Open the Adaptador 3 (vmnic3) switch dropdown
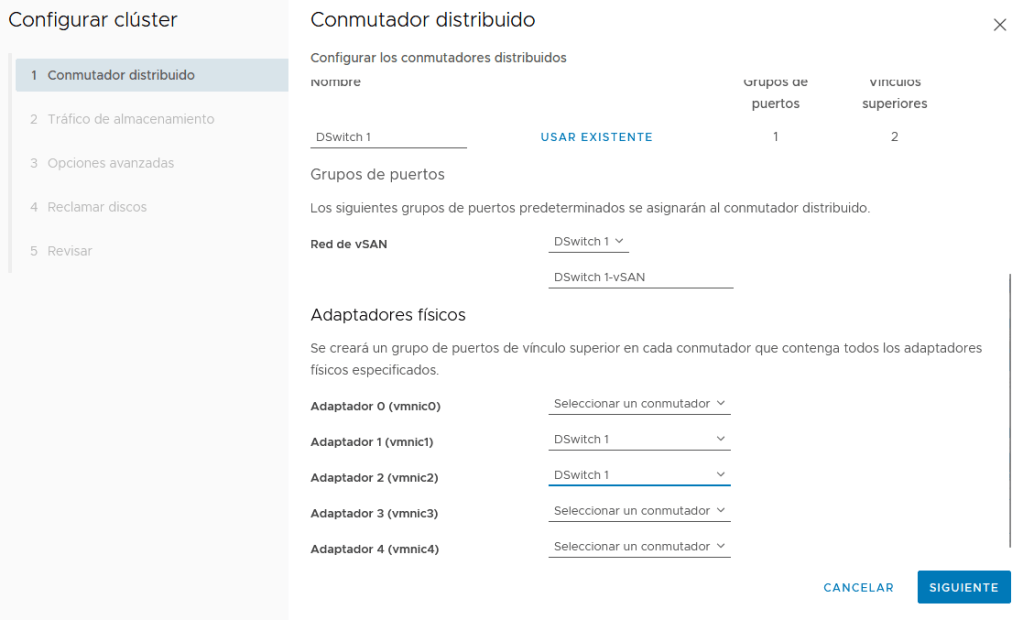The height and width of the screenshot is (620, 1023). [639, 511]
